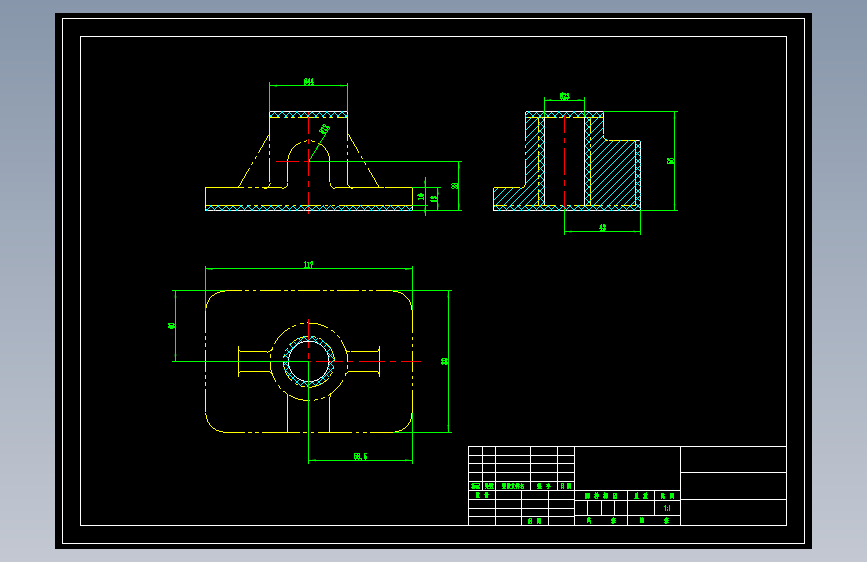Select the diameter dimension above the front view

(309, 82)
